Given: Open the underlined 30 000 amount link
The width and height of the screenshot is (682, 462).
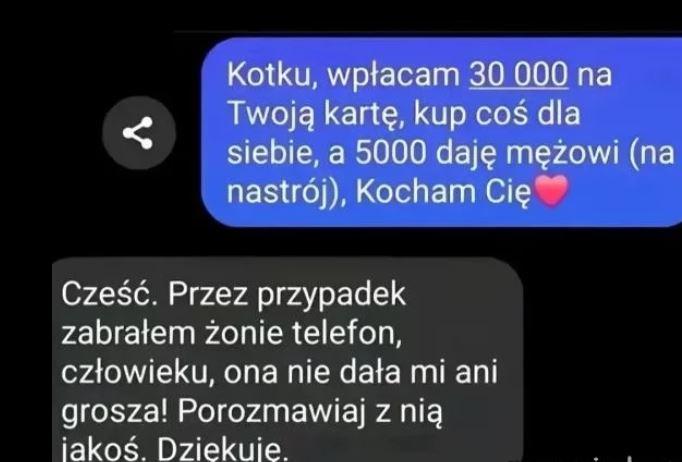Looking at the screenshot, I should click(x=518, y=74).
